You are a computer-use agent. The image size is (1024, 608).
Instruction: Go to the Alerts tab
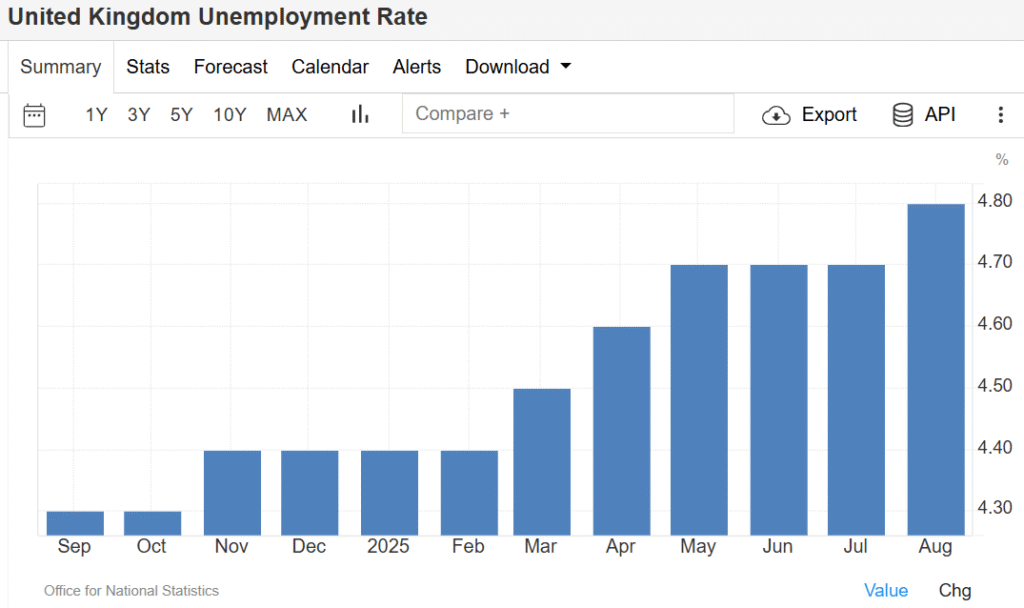[417, 67]
